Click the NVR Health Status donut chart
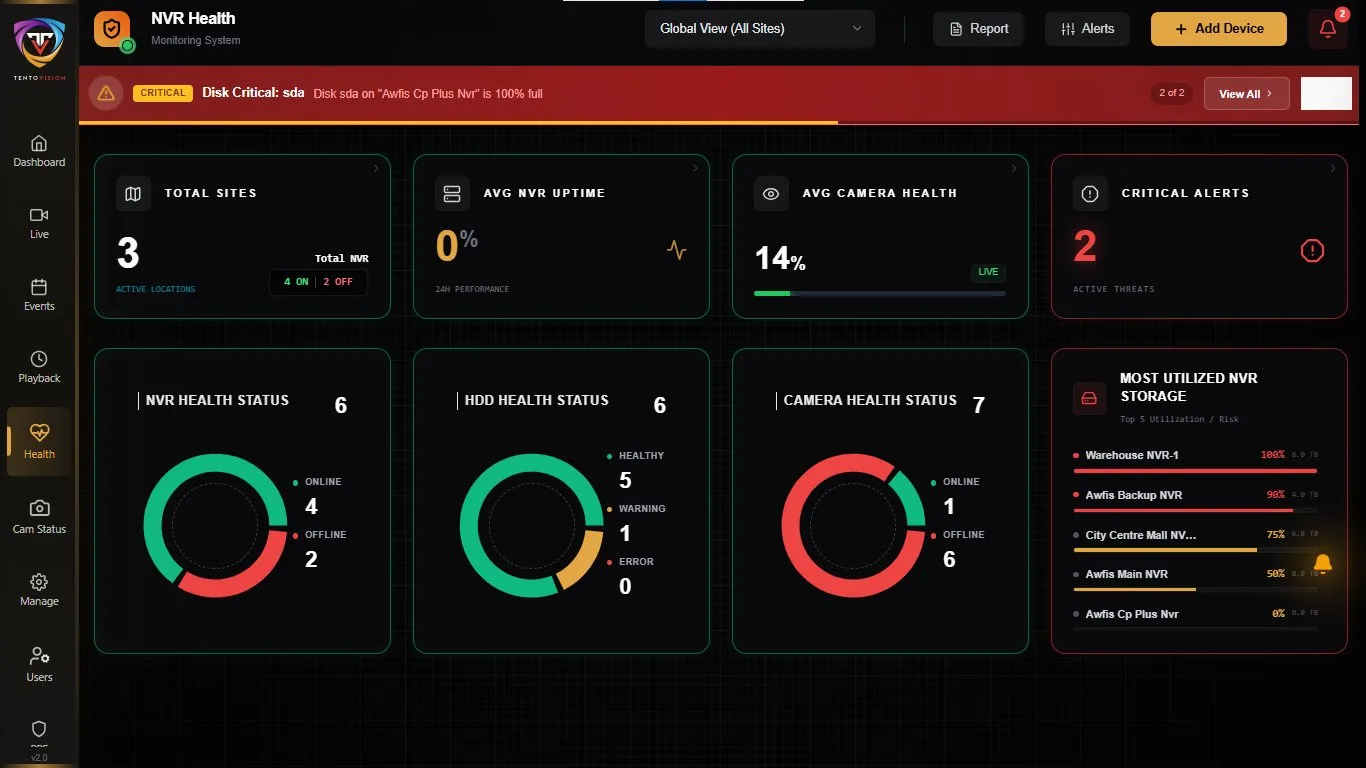The height and width of the screenshot is (768, 1366). [215, 526]
